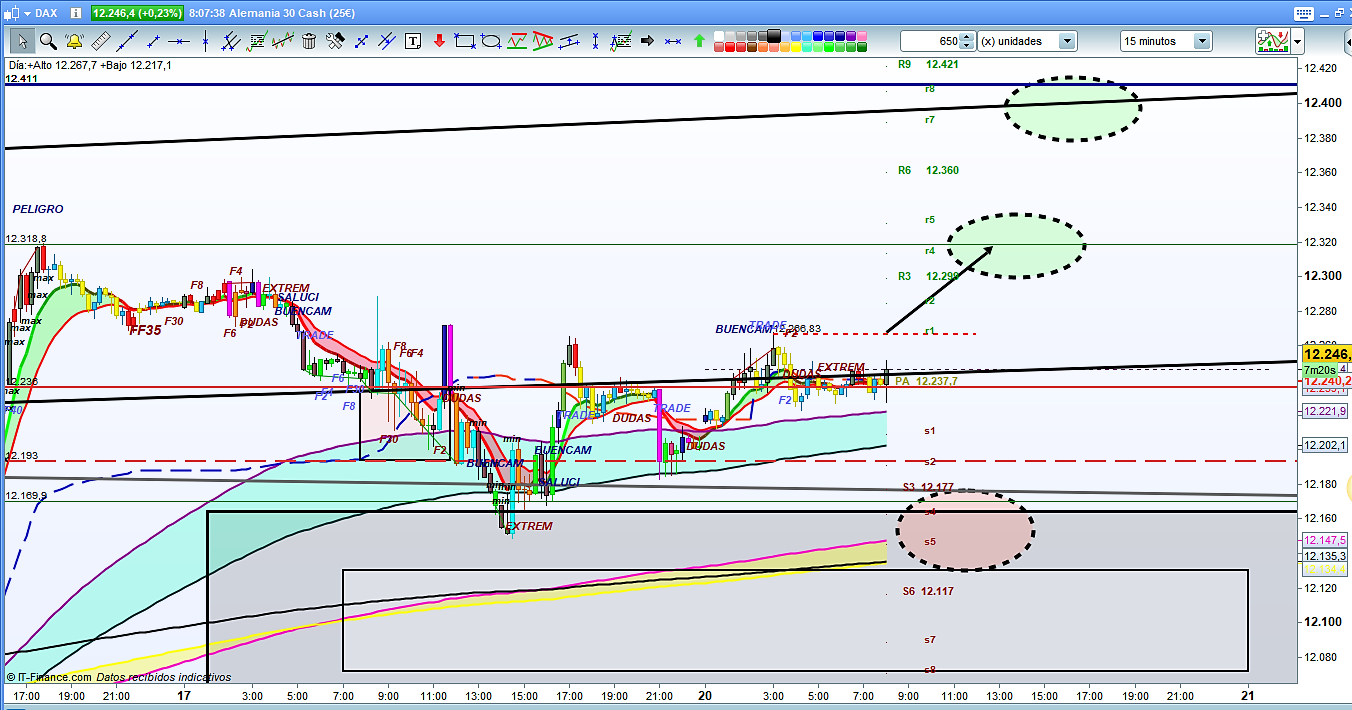
Task: Select the arrow cursor tool
Action: coord(22,41)
